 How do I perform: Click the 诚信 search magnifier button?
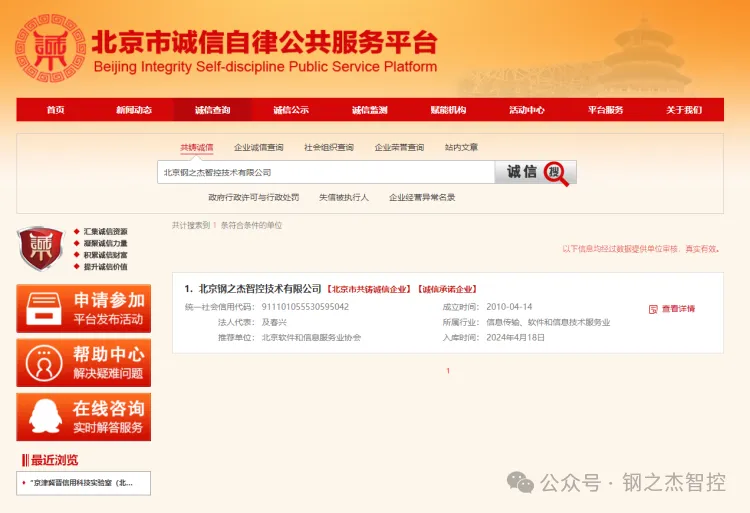coord(536,172)
